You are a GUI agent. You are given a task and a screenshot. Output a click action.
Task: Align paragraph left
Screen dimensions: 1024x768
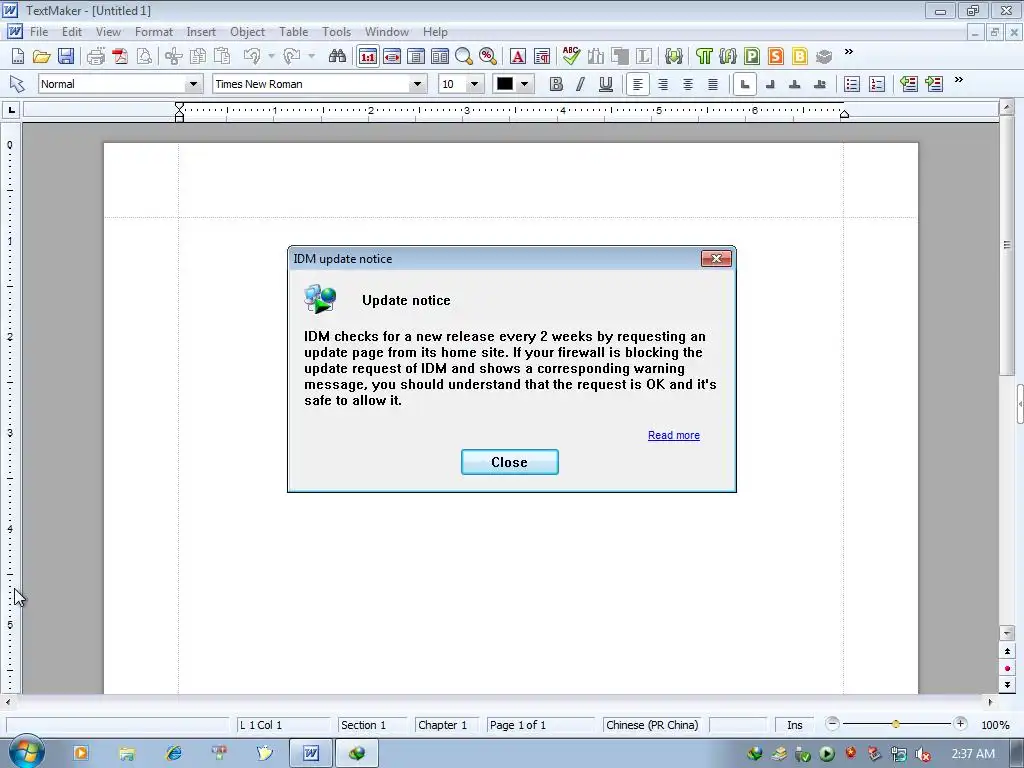coord(638,84)
